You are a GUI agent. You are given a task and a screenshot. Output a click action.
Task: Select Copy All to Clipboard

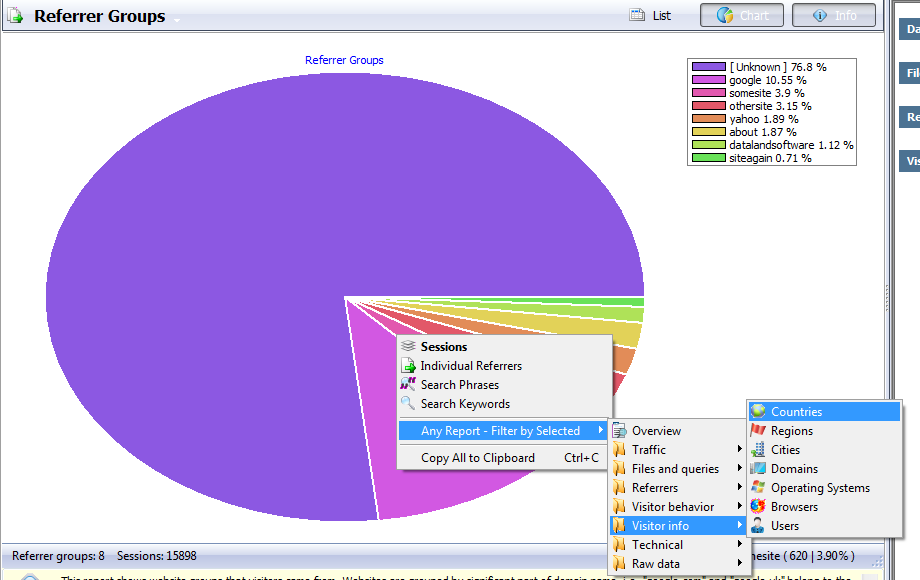pyautogui.click(x=505, y=458)
